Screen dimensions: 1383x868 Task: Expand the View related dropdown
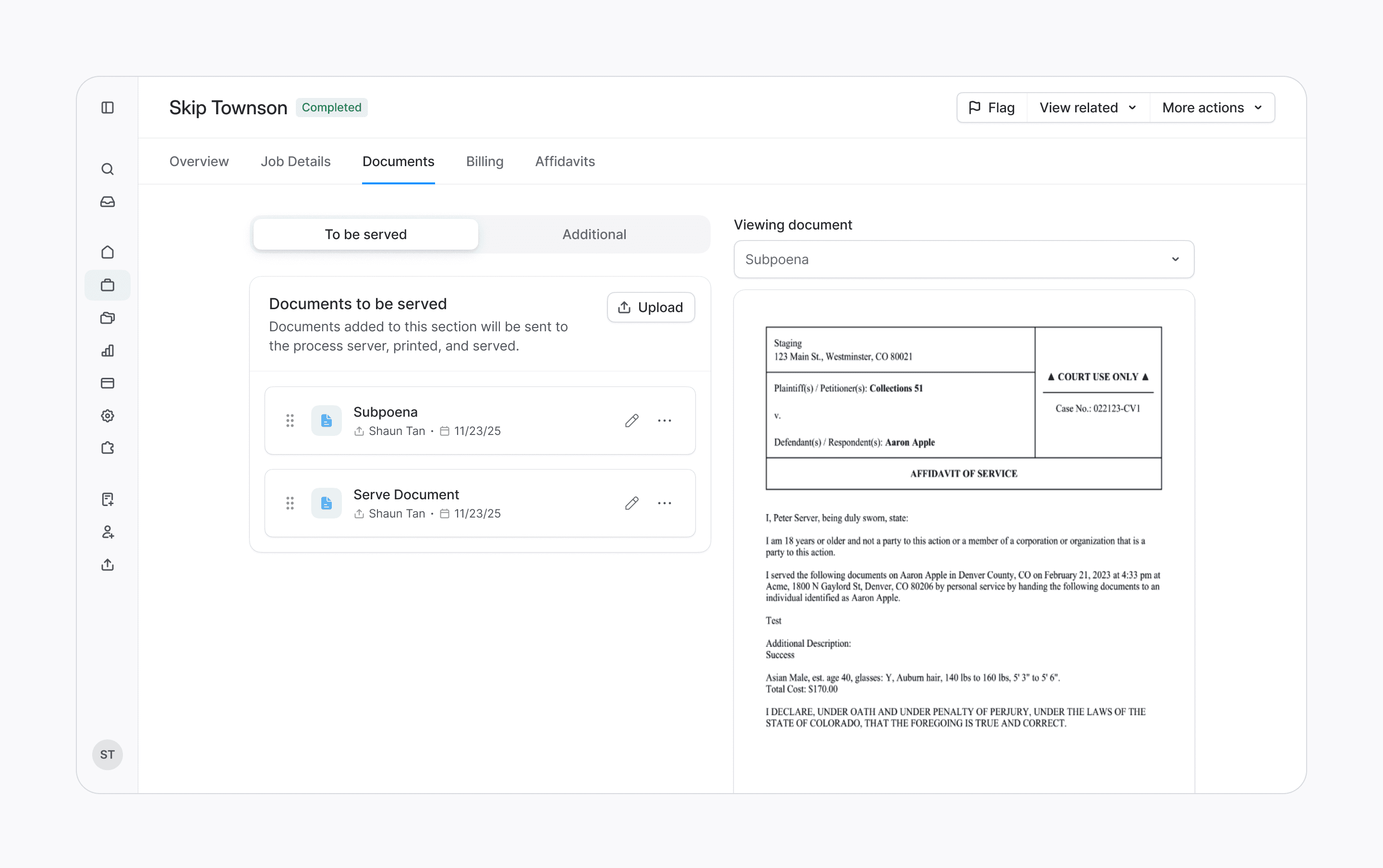(1087, 108)
